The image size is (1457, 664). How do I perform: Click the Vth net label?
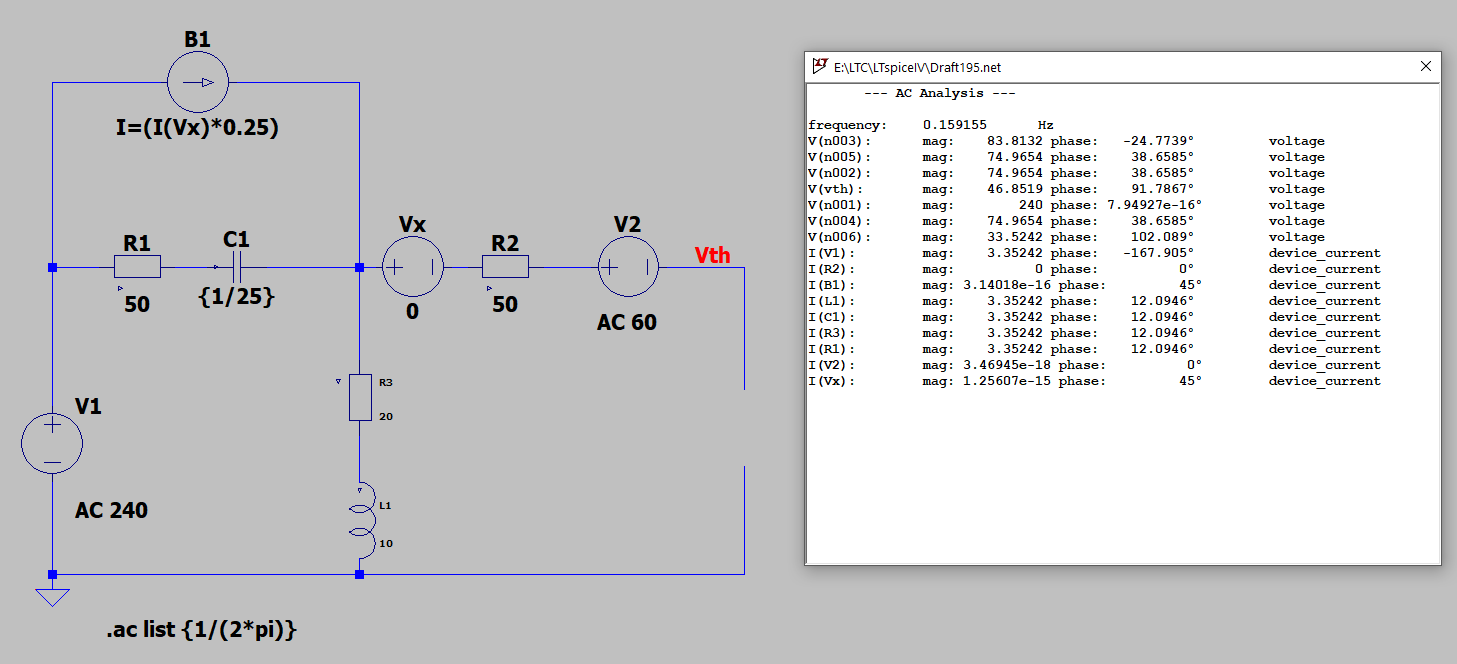[x=713, y=256]
